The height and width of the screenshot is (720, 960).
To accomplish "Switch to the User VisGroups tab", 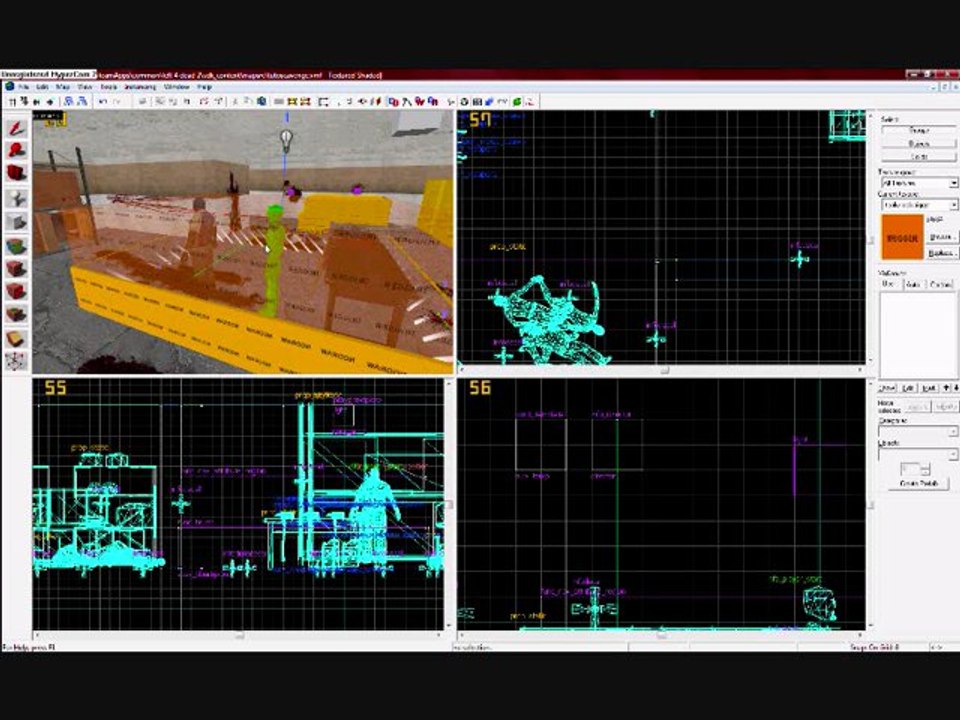I will tap(889, 284).
